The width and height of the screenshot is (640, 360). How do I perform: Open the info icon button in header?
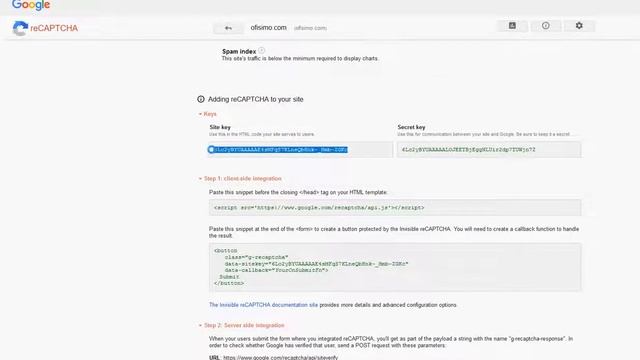(545, 26)
